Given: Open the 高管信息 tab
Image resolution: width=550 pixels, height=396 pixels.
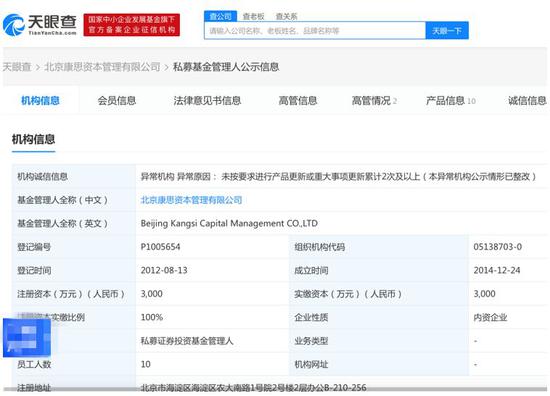Looking at the screenshot, I should (x=298, y=101).
